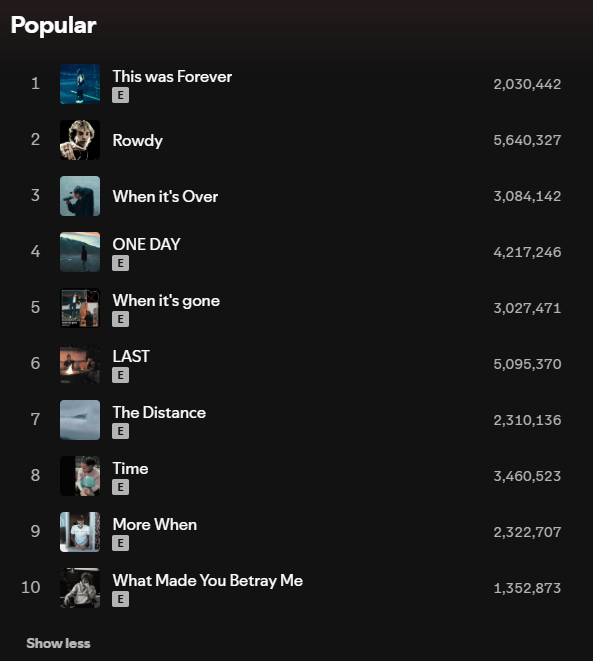Screen dimensions: 593x661
Task: Click the Time track cover art
Action: pyautogui.click(x=80, y=476)
